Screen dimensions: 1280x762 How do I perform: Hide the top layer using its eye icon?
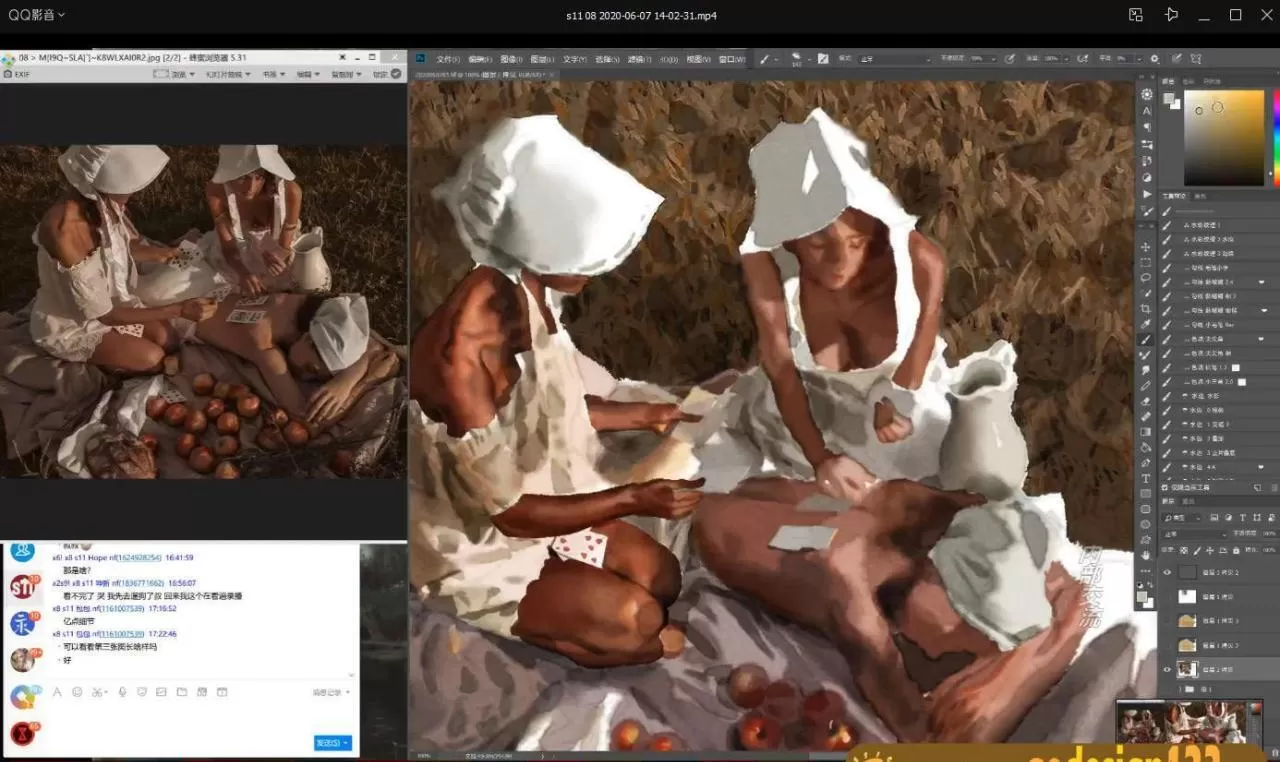(1166, 572)
